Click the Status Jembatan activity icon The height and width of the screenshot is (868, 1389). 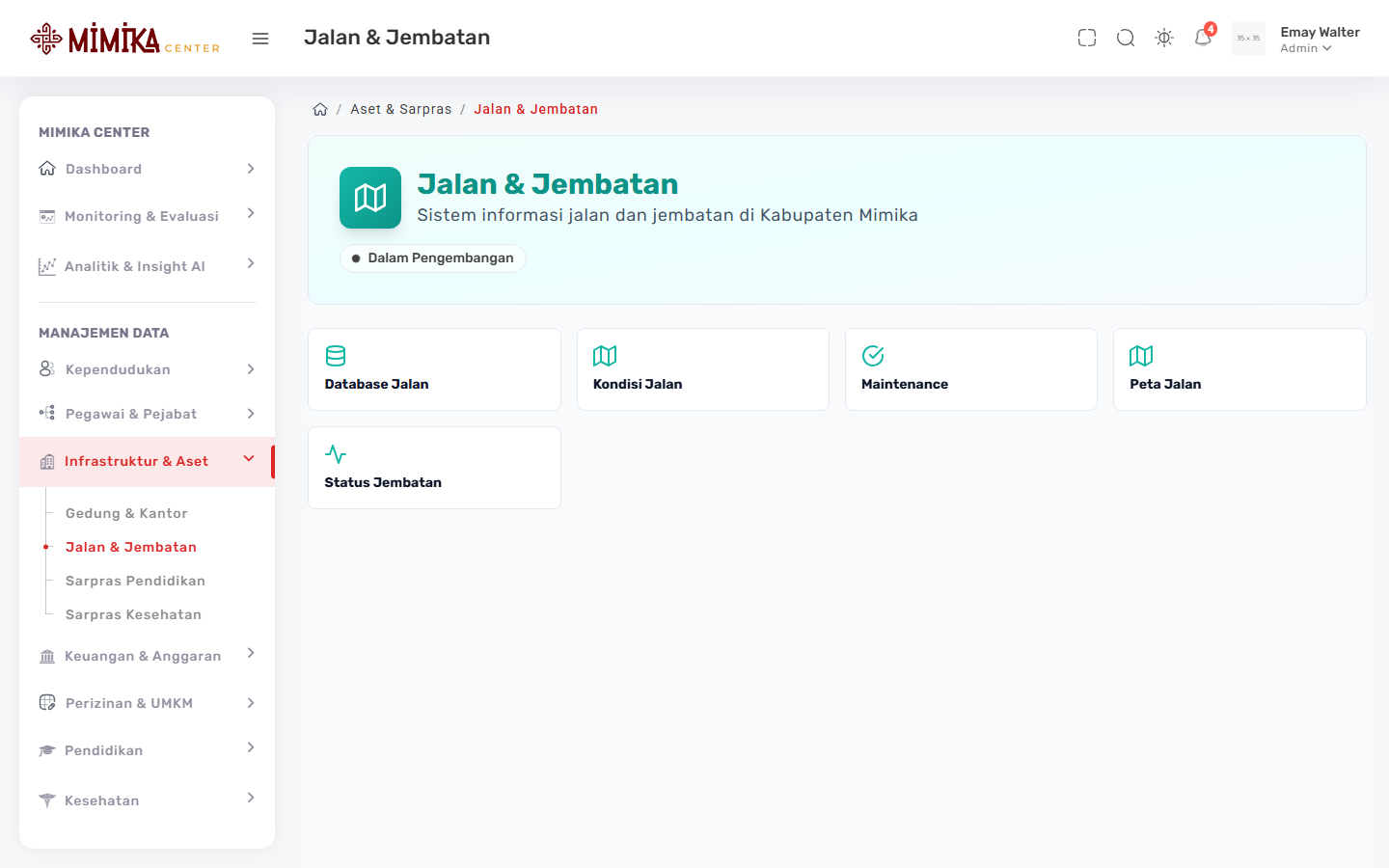pyautogui.click(x=336, y=454)
